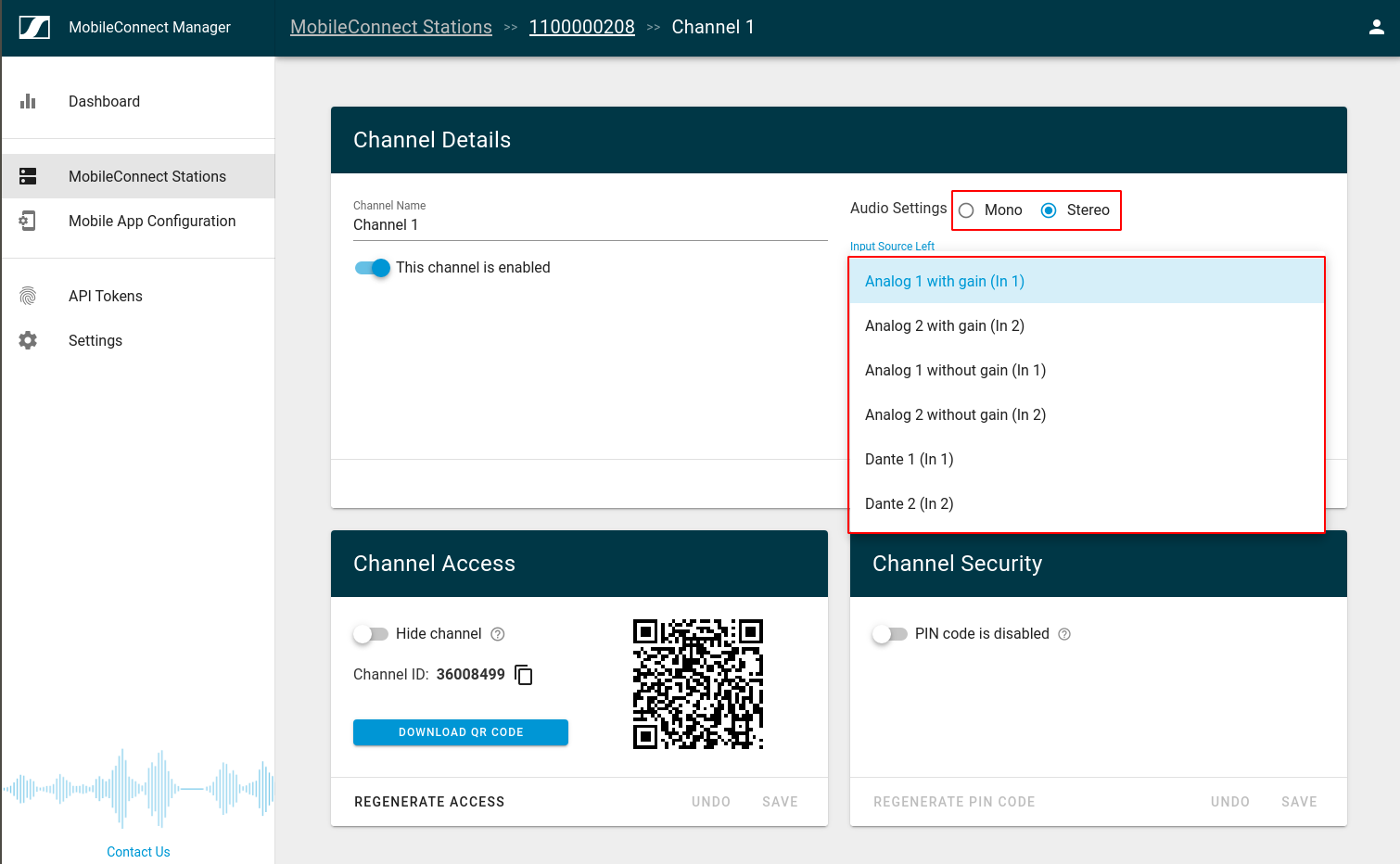The width and height of the screenshot is (1400, 864).
Task: Click the Channel 1 breadcrumb text
Action: [x=713, y=27]
